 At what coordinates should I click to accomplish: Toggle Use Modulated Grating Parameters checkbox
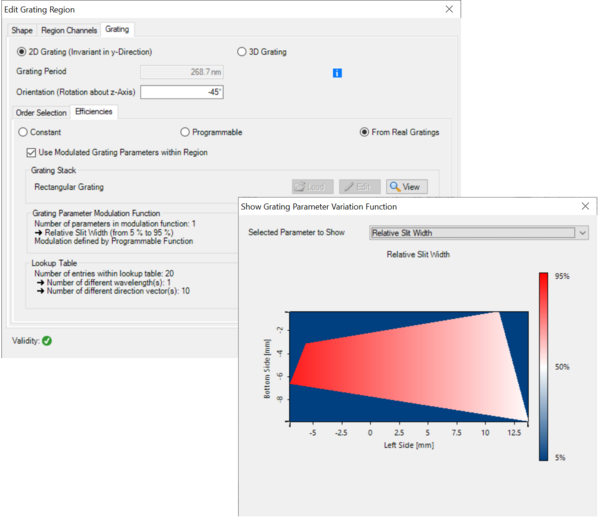(31, 151)
